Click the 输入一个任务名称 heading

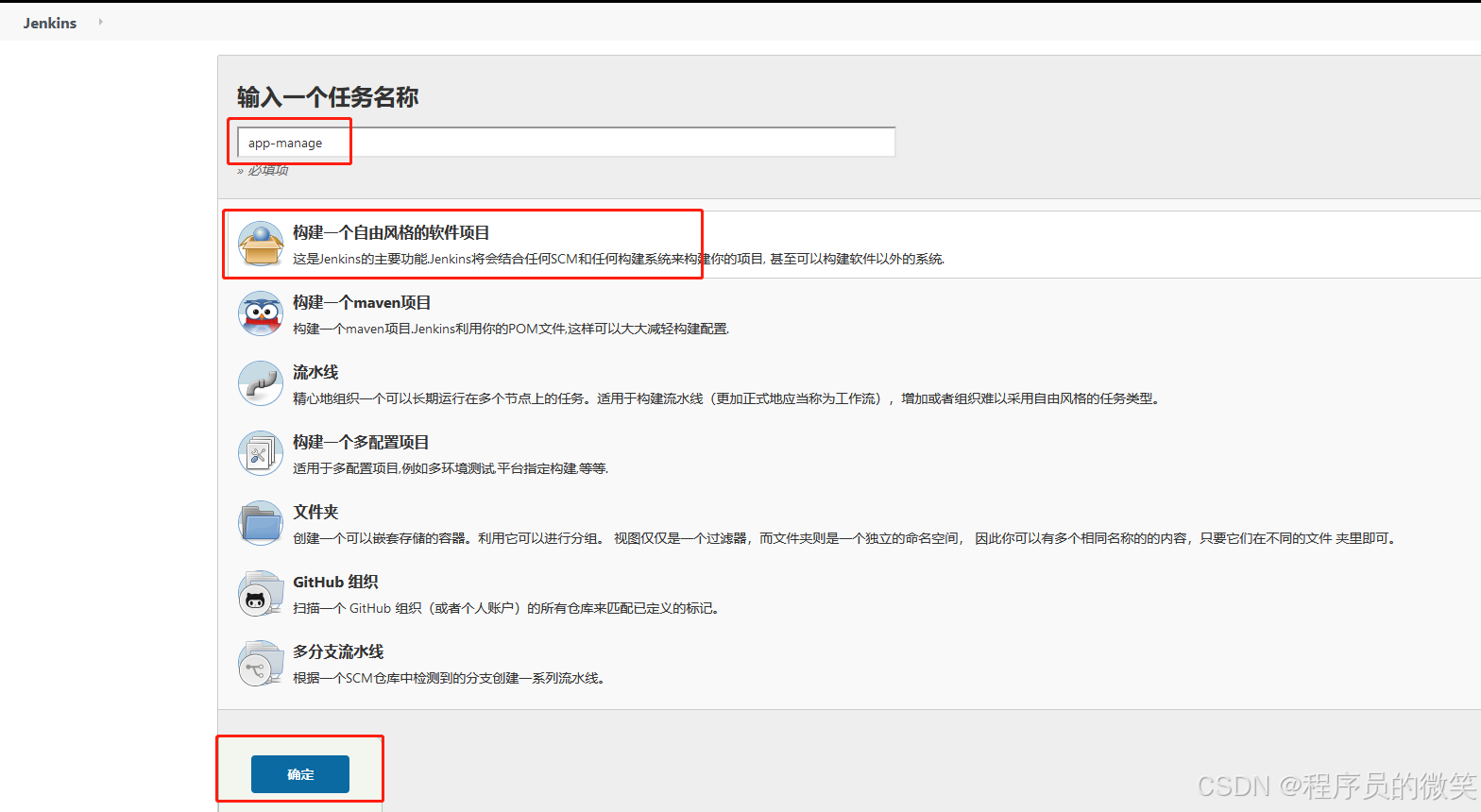pyautogui.click(x=328, y=96)
